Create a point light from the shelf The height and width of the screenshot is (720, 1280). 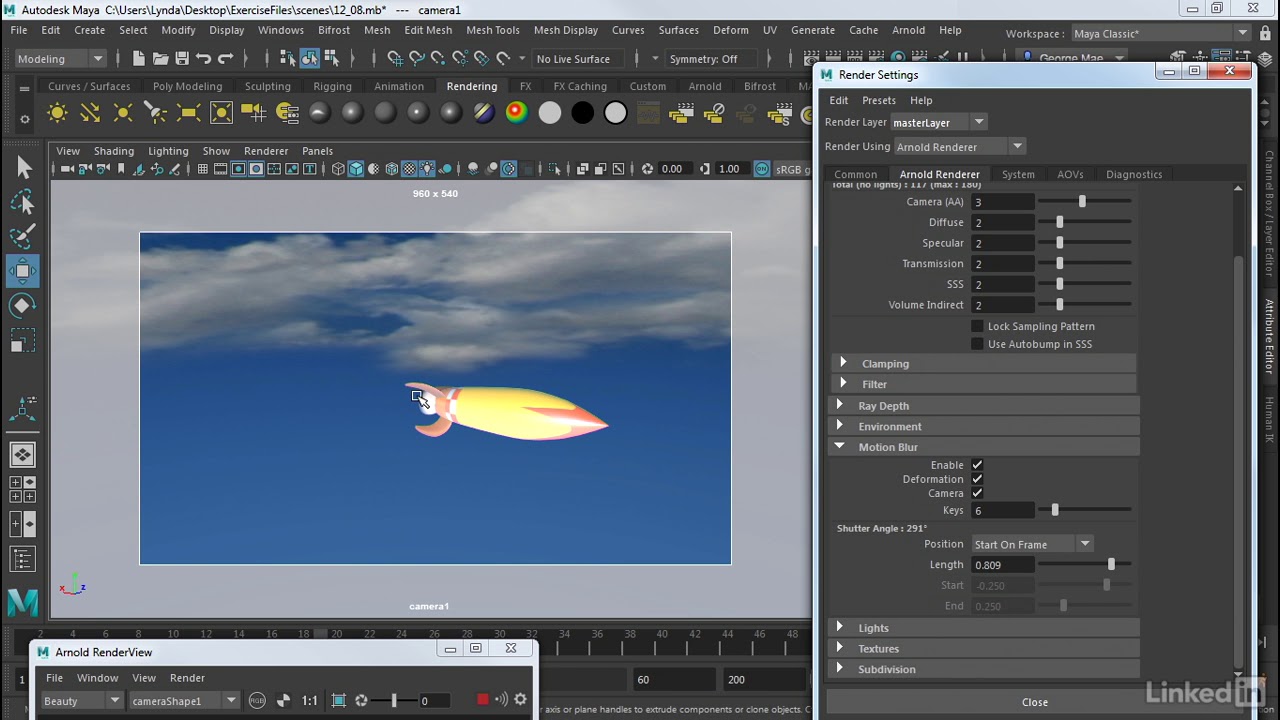pyautogui.click(x=123, y=113)
